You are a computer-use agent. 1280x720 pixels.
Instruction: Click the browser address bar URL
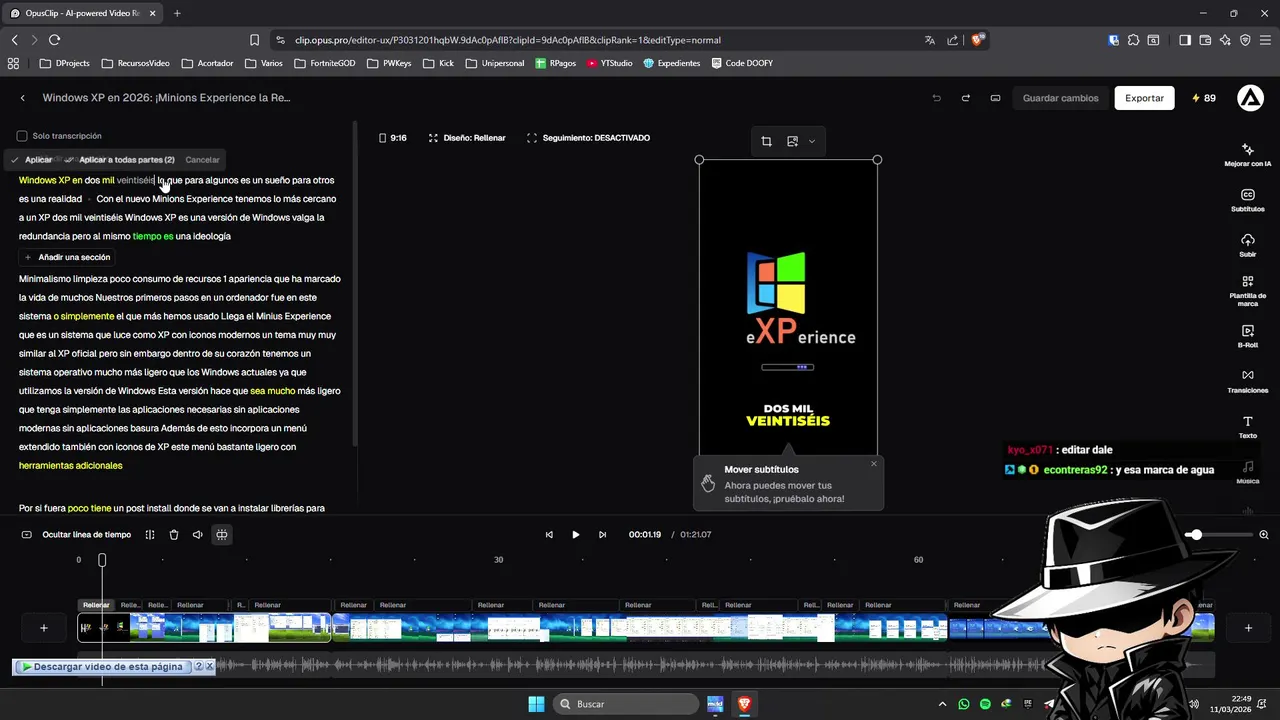[508, 40]
